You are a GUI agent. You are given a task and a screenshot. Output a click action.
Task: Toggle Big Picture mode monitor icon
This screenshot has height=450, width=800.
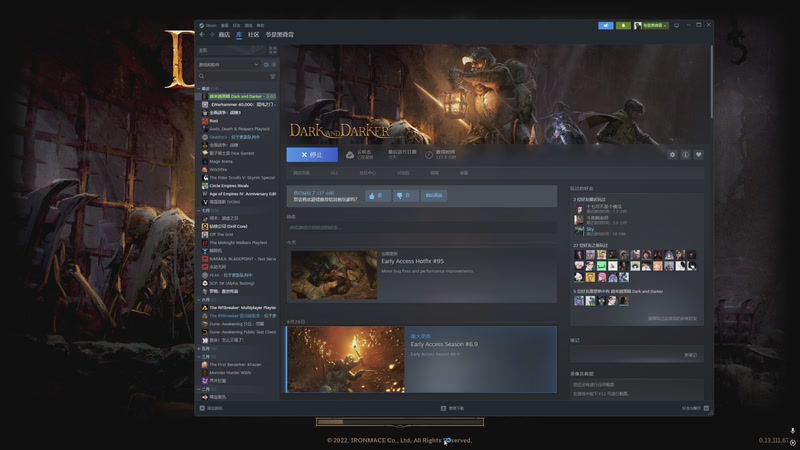(677, 25)
